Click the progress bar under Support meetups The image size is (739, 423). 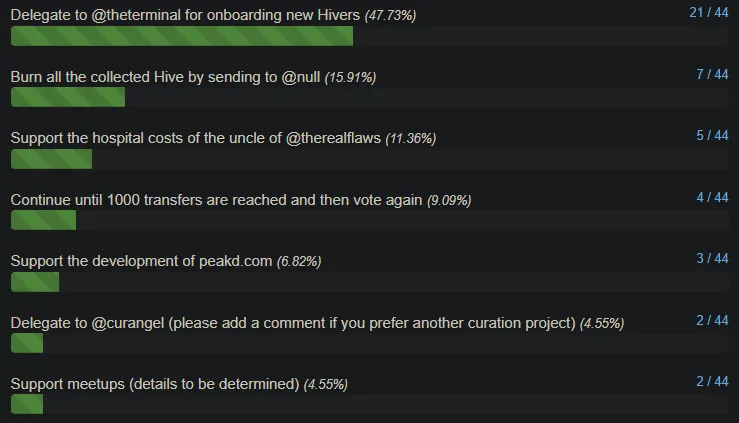point(27,405)
